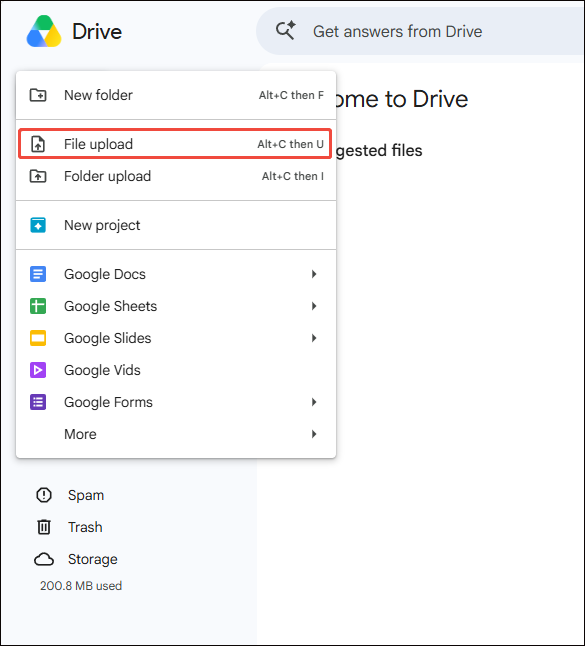
Task: Click the purple Google Vids play icon
Action: 38,370
